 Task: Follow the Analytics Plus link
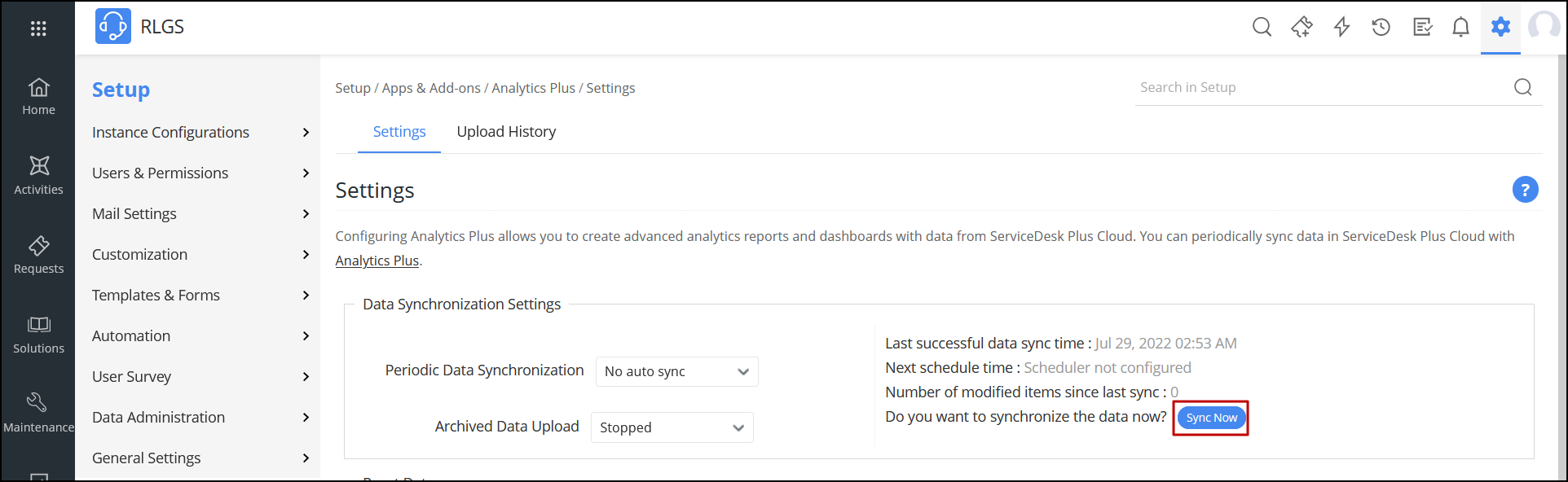pos(377,261)
